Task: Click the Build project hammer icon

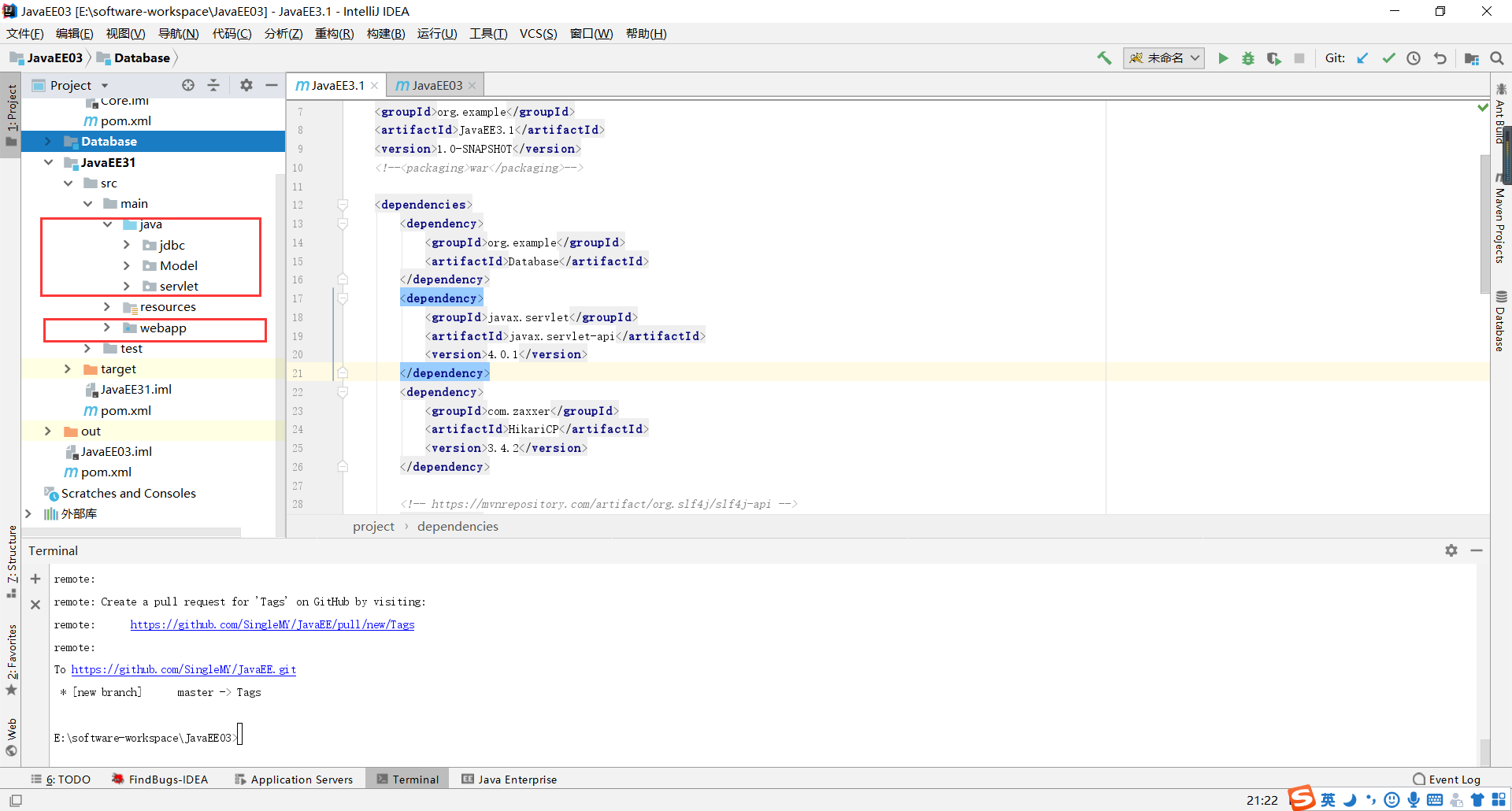Action: (1104, 58)
